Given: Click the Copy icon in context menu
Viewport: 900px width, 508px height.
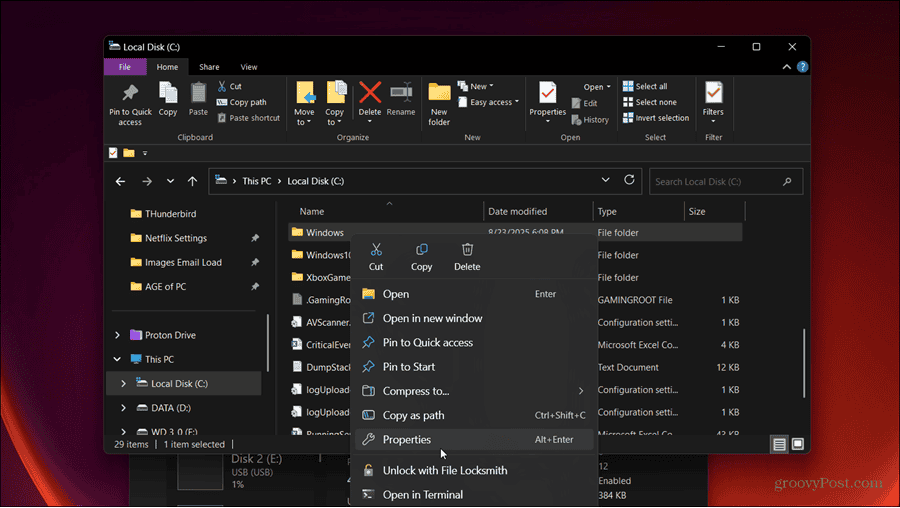Looking at the screenshot, I should click(421, 249).
